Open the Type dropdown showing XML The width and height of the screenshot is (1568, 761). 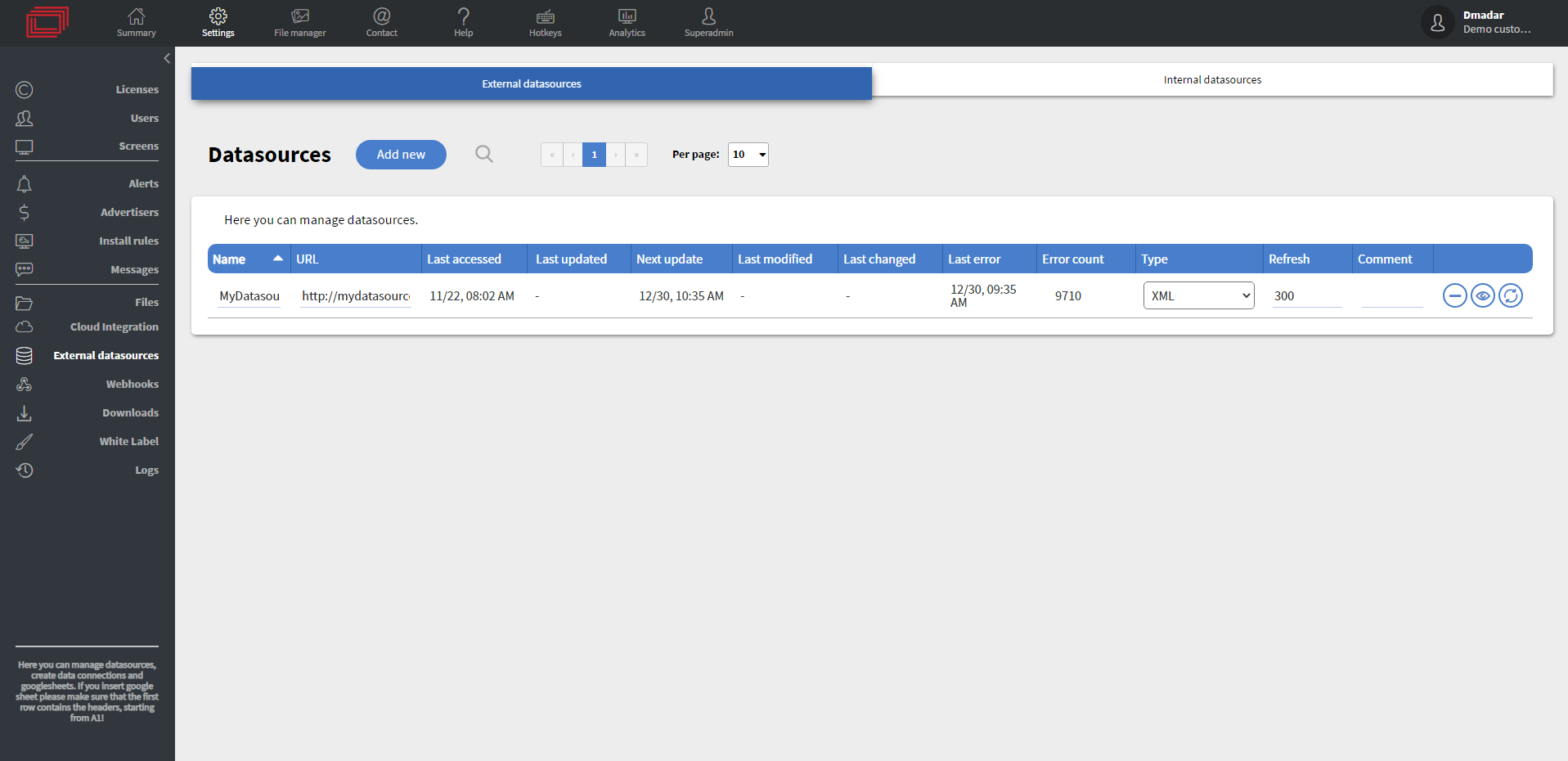tap(1197, 295)
